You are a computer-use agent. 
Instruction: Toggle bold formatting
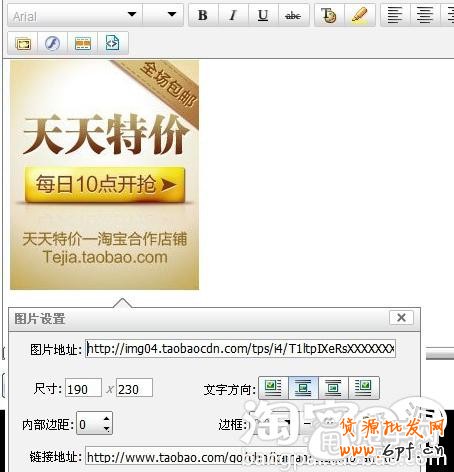point(203,15)
